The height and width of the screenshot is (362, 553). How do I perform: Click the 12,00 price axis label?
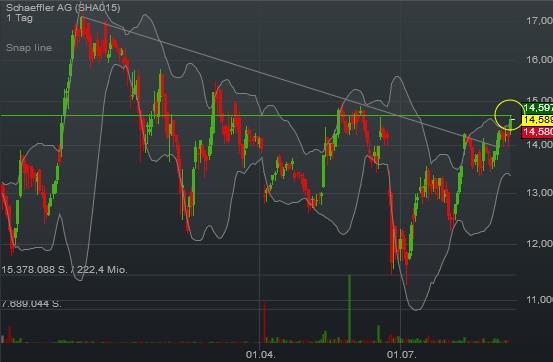pos(539,243)
